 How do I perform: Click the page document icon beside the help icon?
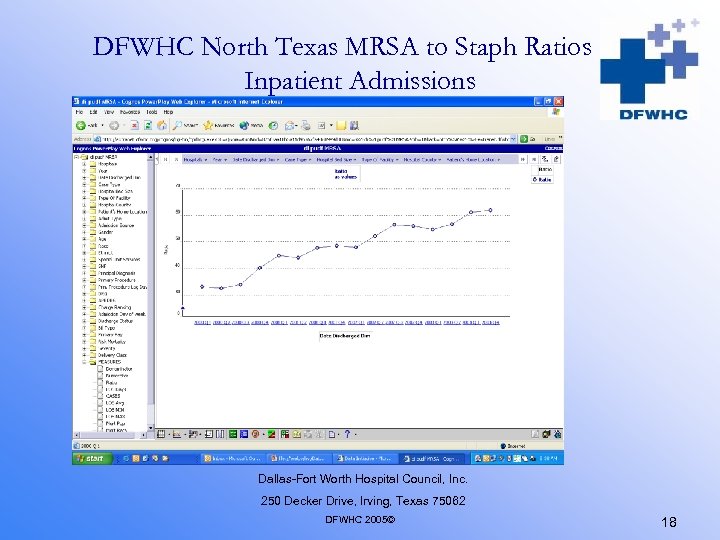(332, 434)
